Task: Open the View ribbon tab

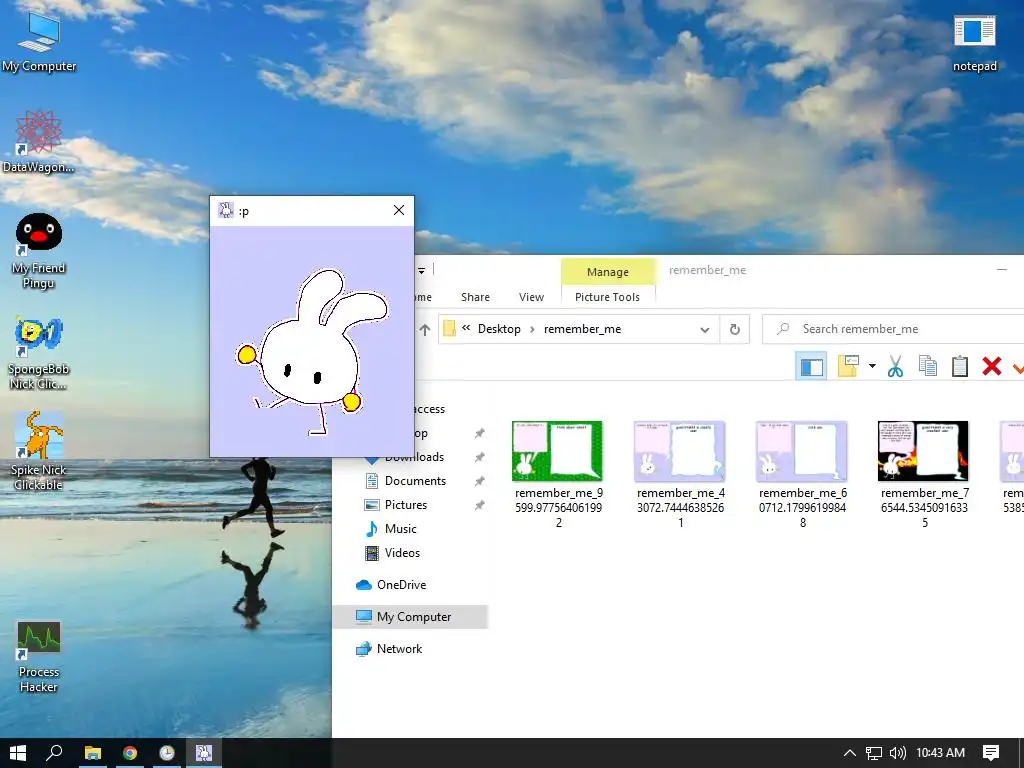Action: click(532, 297)
